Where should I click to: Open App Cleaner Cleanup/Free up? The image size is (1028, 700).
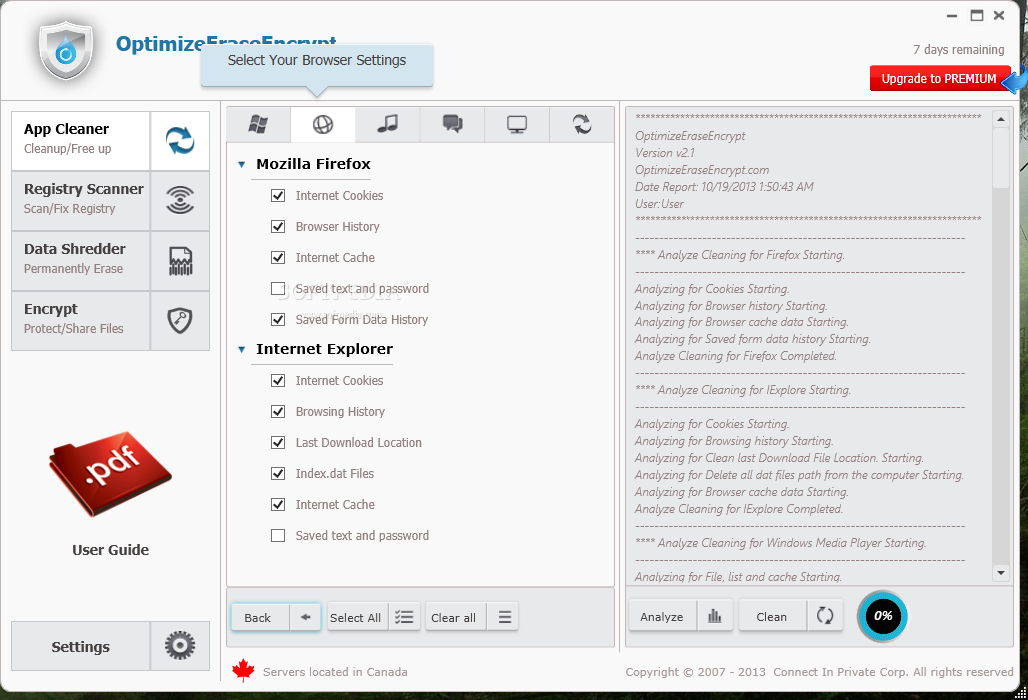(x=81, y=141)
